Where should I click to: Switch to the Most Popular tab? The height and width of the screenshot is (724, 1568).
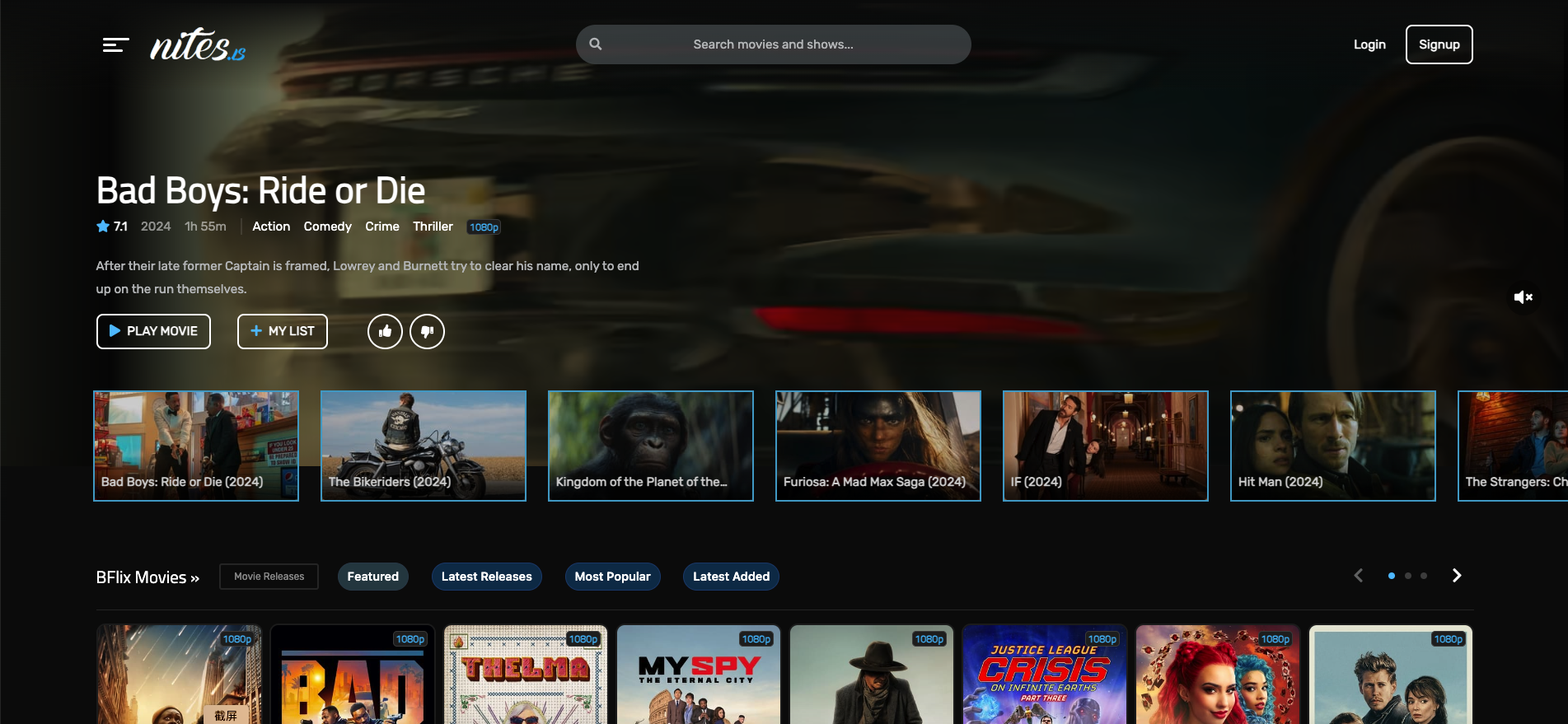click(x=612, y=577)
